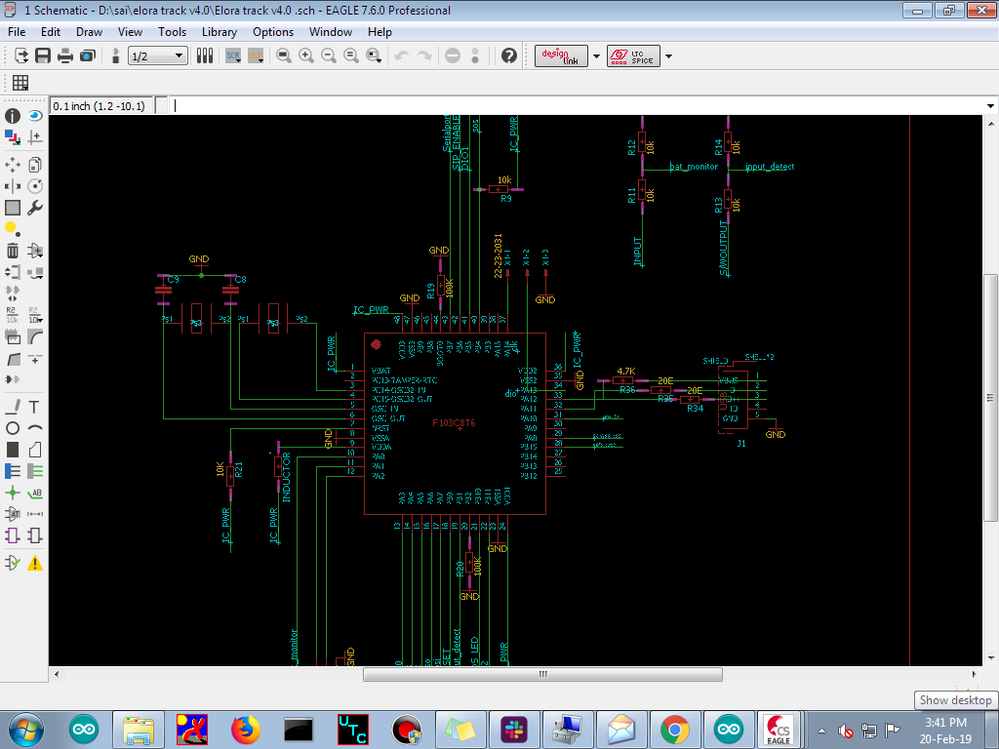This screenshot has width=999, height=749.
Task: Select the Info tool
Action: point(12,116)
